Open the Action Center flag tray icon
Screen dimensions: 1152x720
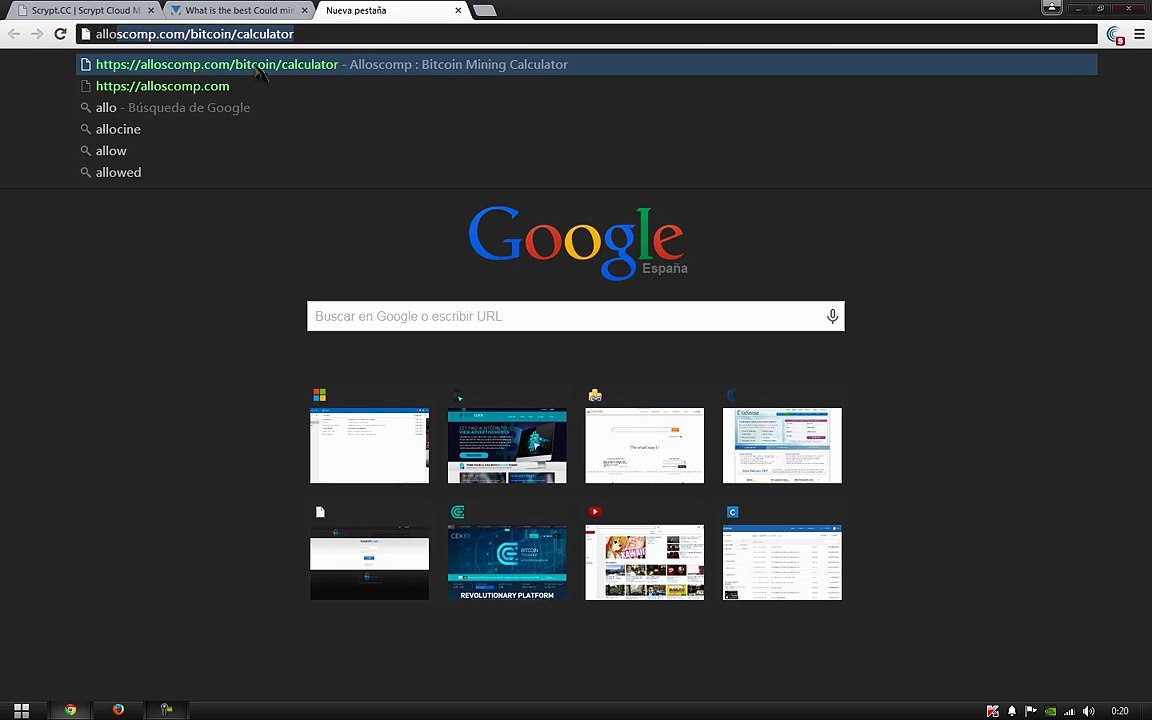click(1031, 710)
